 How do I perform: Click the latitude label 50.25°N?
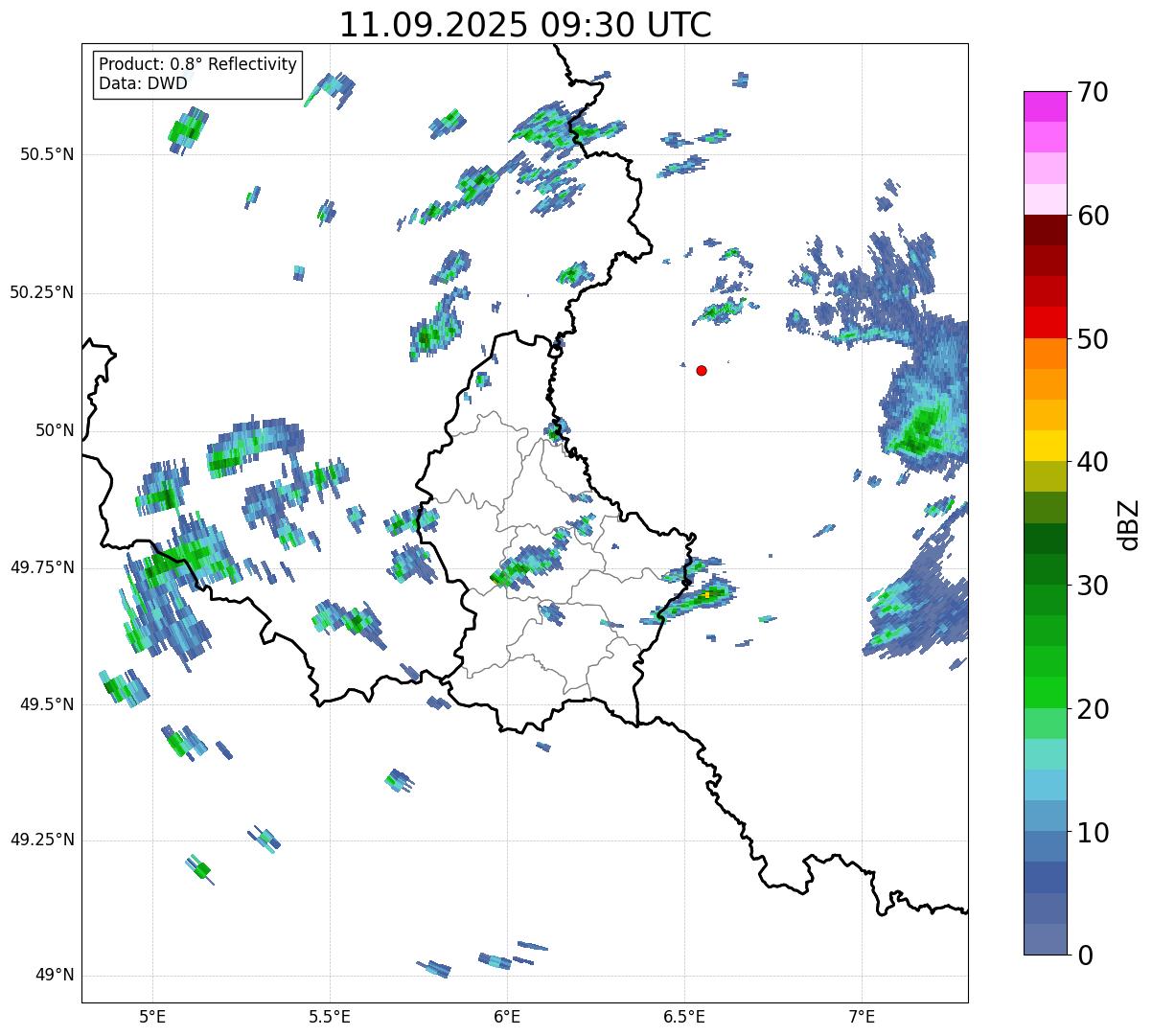[42, 292]
